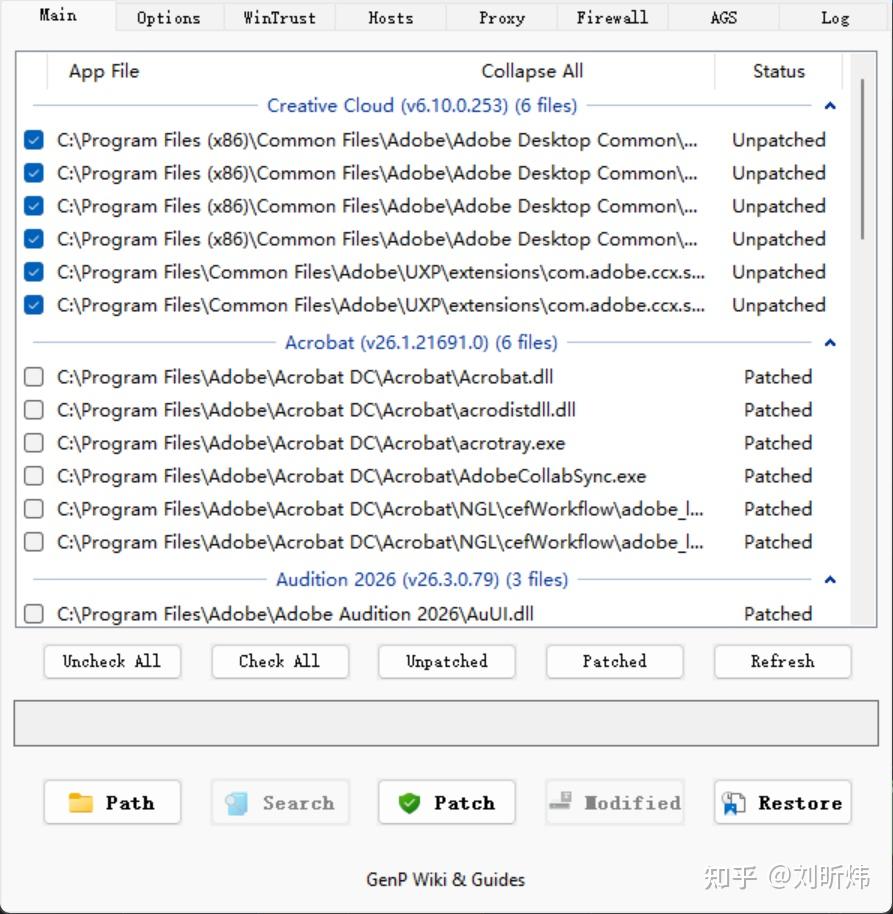The image size is (893, 914).
Task: Check the acrotray.exe checkbox
Action: coord(34,443)
